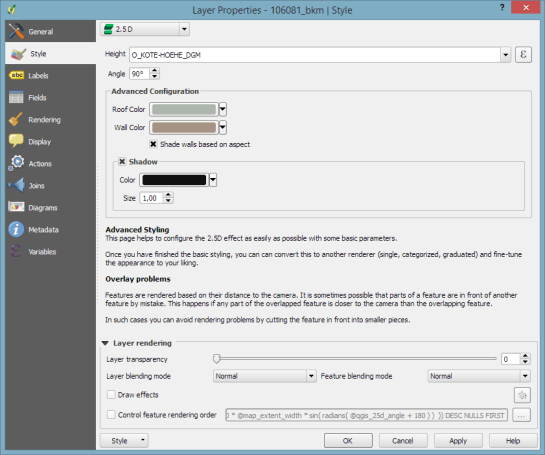The width and height of the screenshot is (545, 455).
Task: Click the 2.5D renderer green icon
Action: click(x=109, y=29)
